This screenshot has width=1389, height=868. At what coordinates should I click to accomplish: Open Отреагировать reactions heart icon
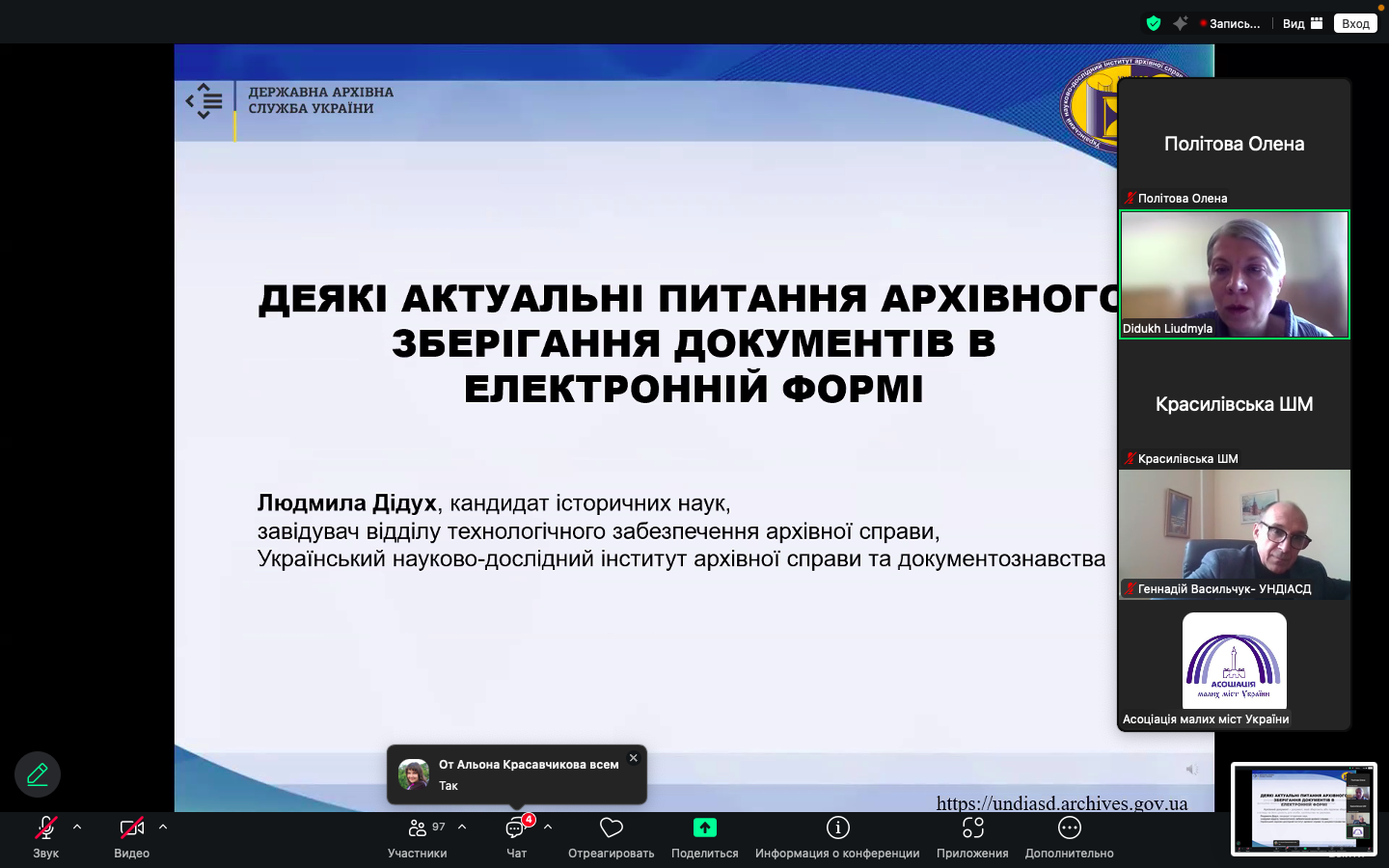point(611,829)
